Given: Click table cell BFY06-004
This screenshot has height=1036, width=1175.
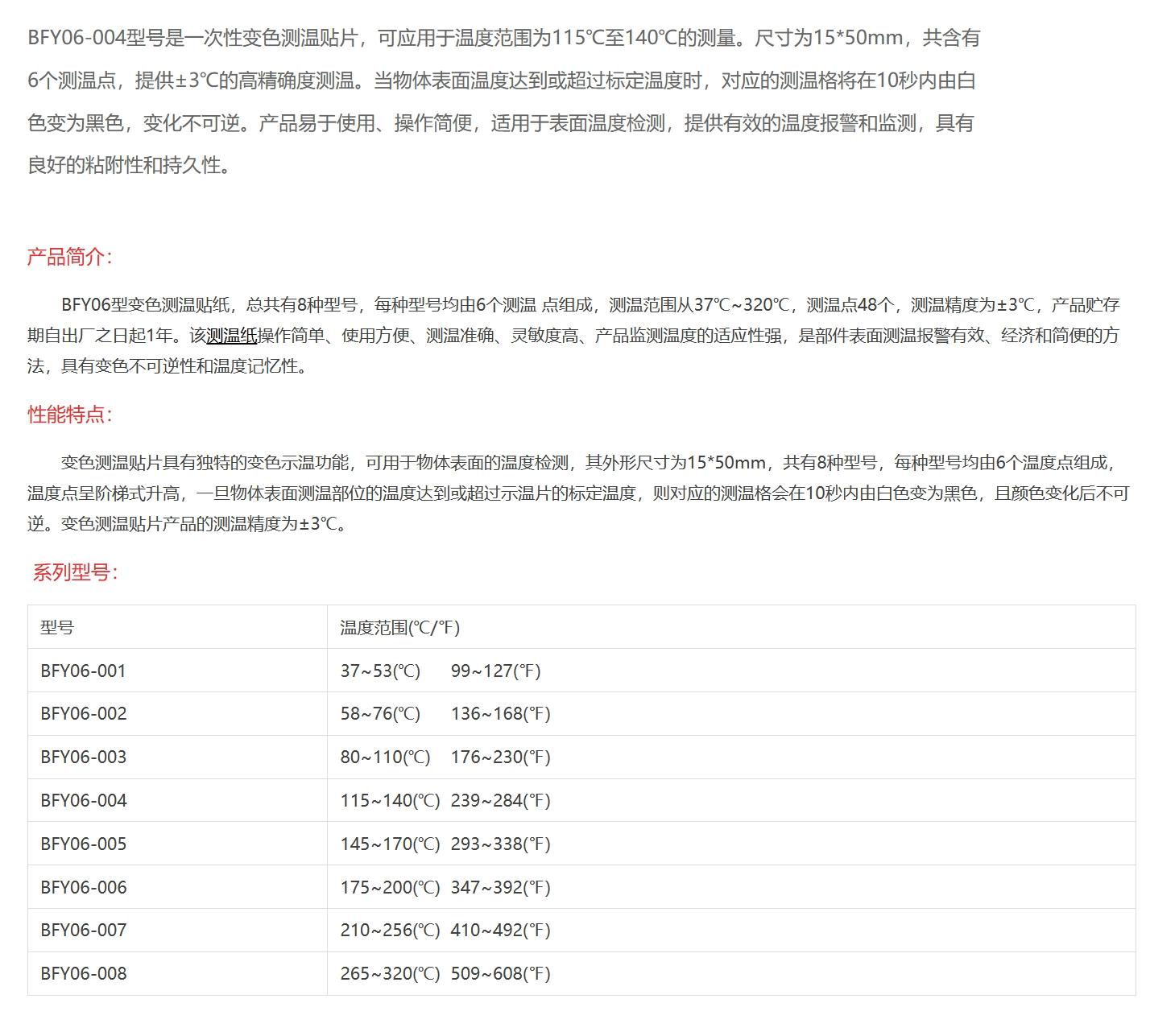Looking at the screenshot, I should point(177,801).
